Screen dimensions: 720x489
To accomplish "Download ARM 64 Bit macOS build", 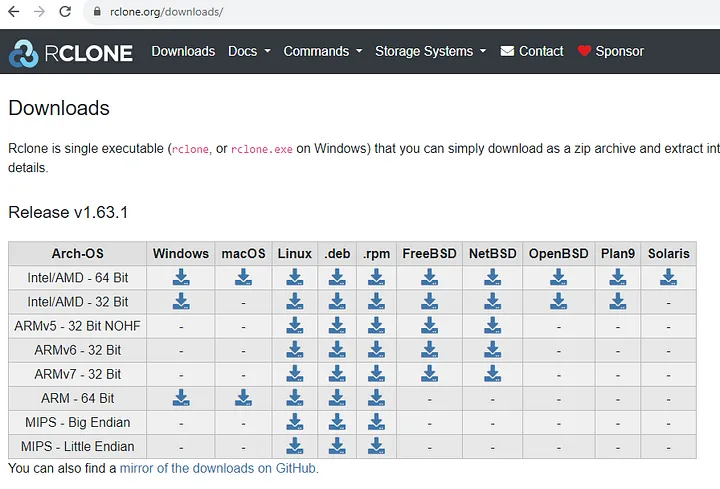I will pyautogui.click(x=243, y=398).
